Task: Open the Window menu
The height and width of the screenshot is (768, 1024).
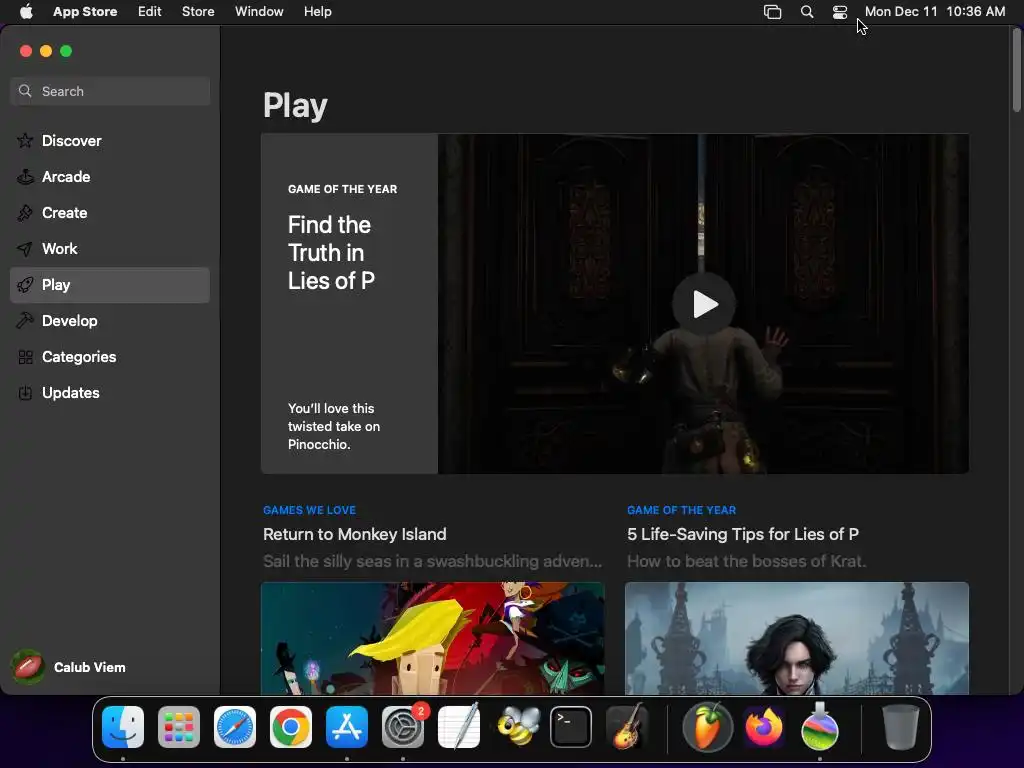Action: [x=259, y=12]
